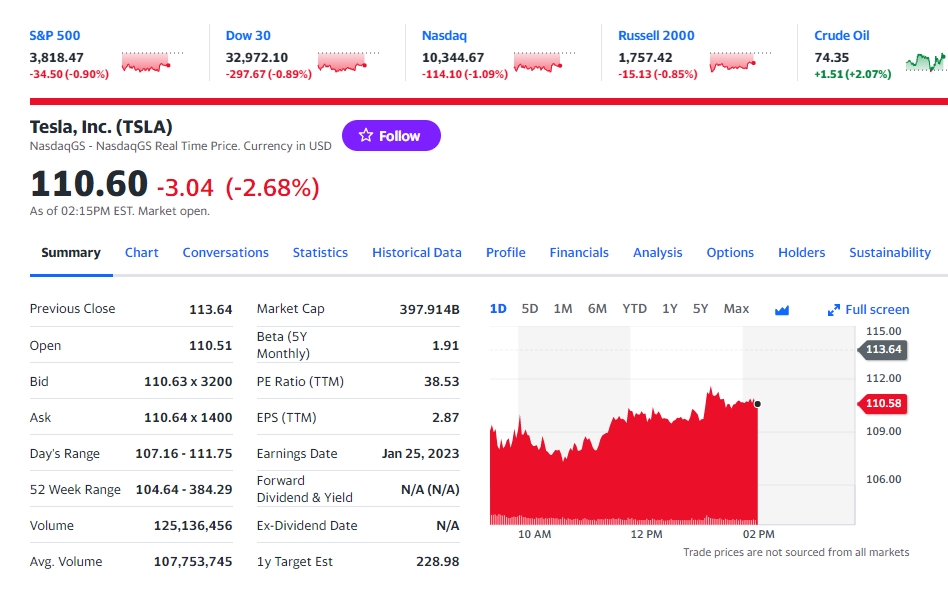Click the star icon on the Follow button
The height and width of the screenshot is (612, 948).
pos(366,136)
